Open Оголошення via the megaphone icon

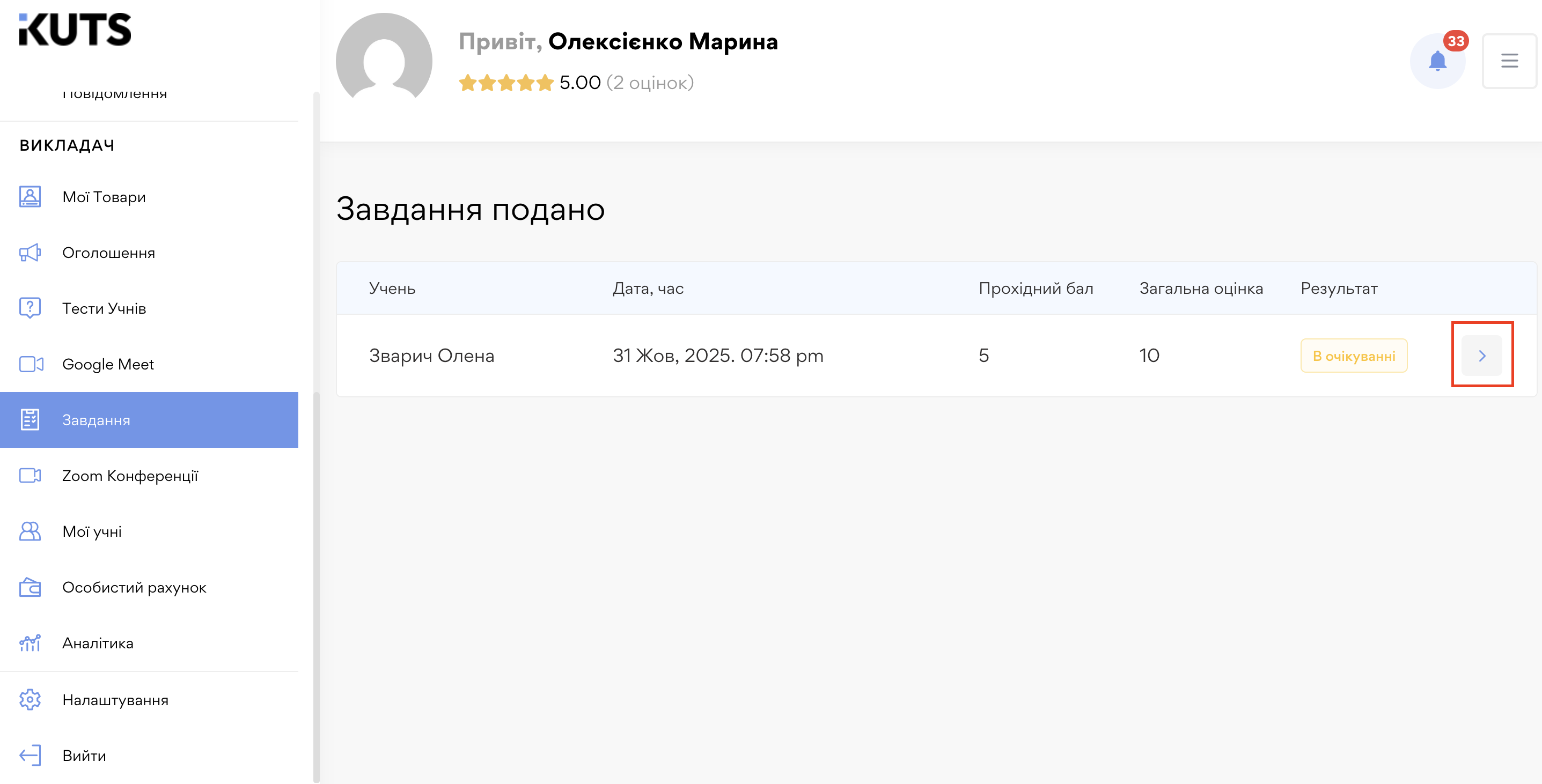(30, 252)
